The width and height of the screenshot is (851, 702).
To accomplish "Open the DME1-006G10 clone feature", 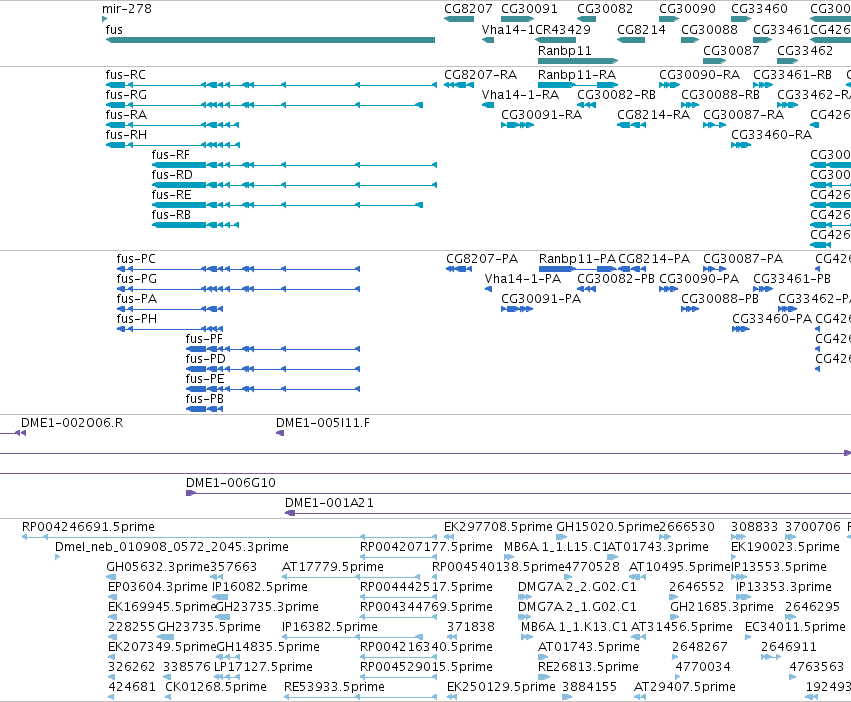I will [518, 493].
